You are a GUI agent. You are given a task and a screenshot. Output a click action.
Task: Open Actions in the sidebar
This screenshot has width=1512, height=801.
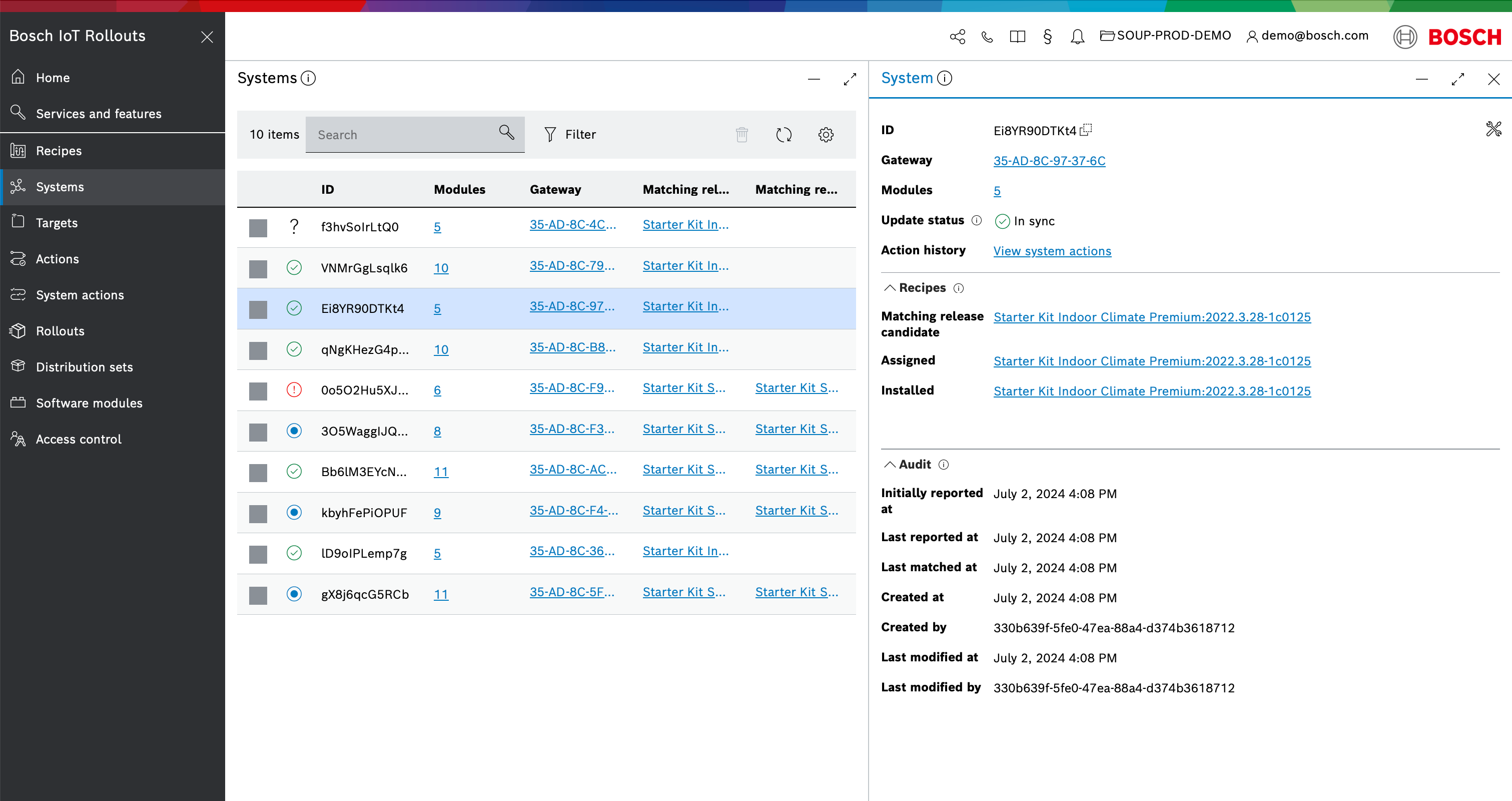(x=113, y=259)
